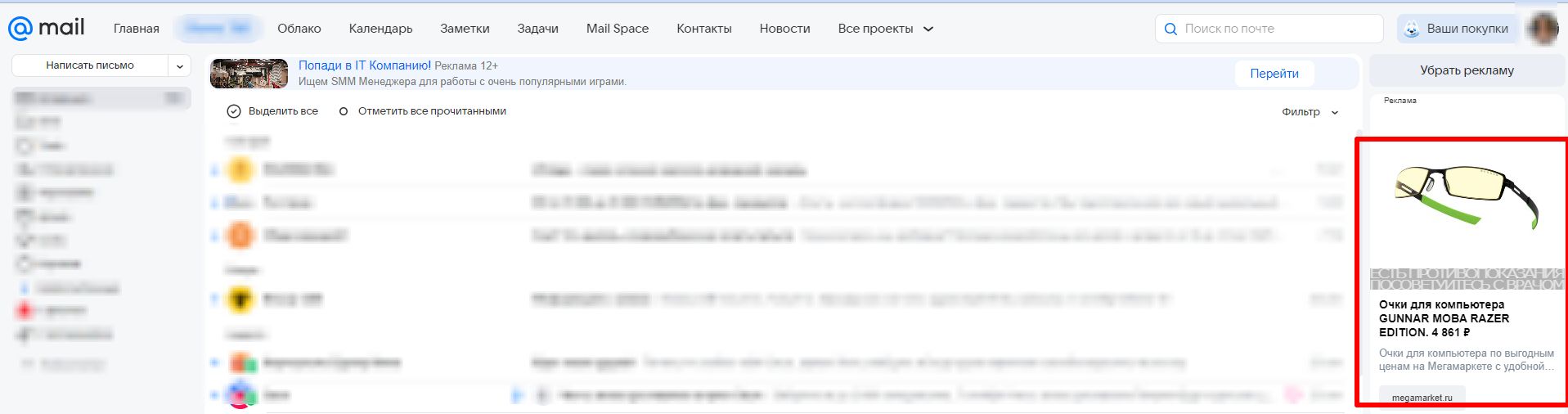
Task: Click the Убрать рекламу button
Action: pos(1466,70)
